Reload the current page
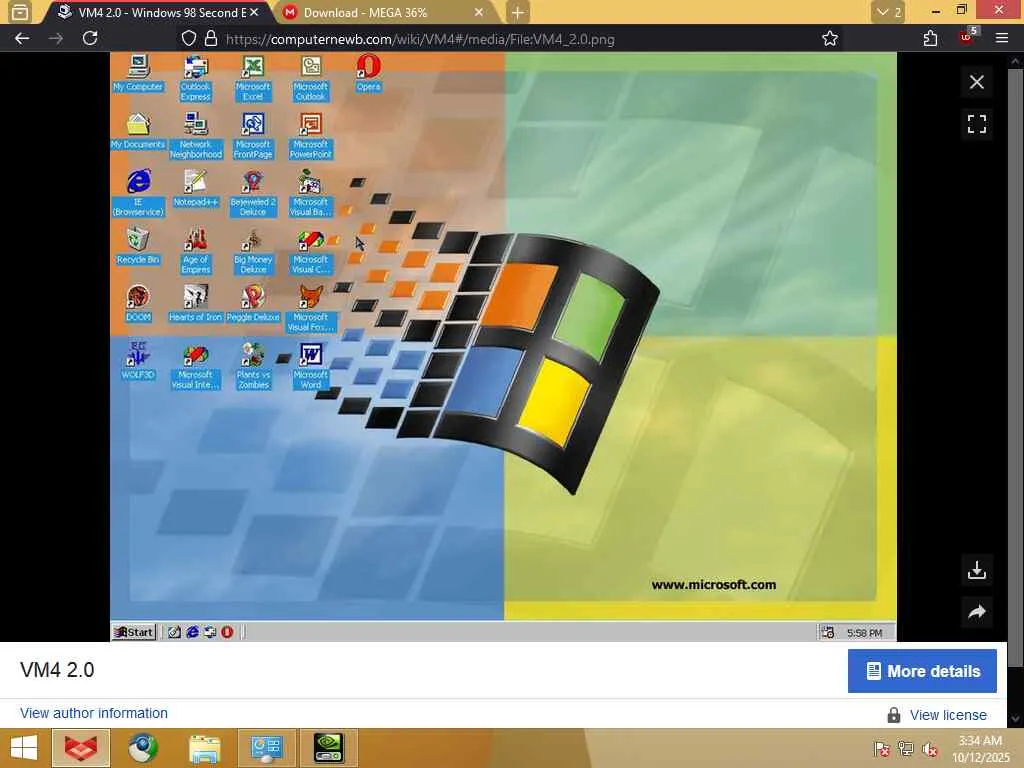 click(x=90, y=39)
